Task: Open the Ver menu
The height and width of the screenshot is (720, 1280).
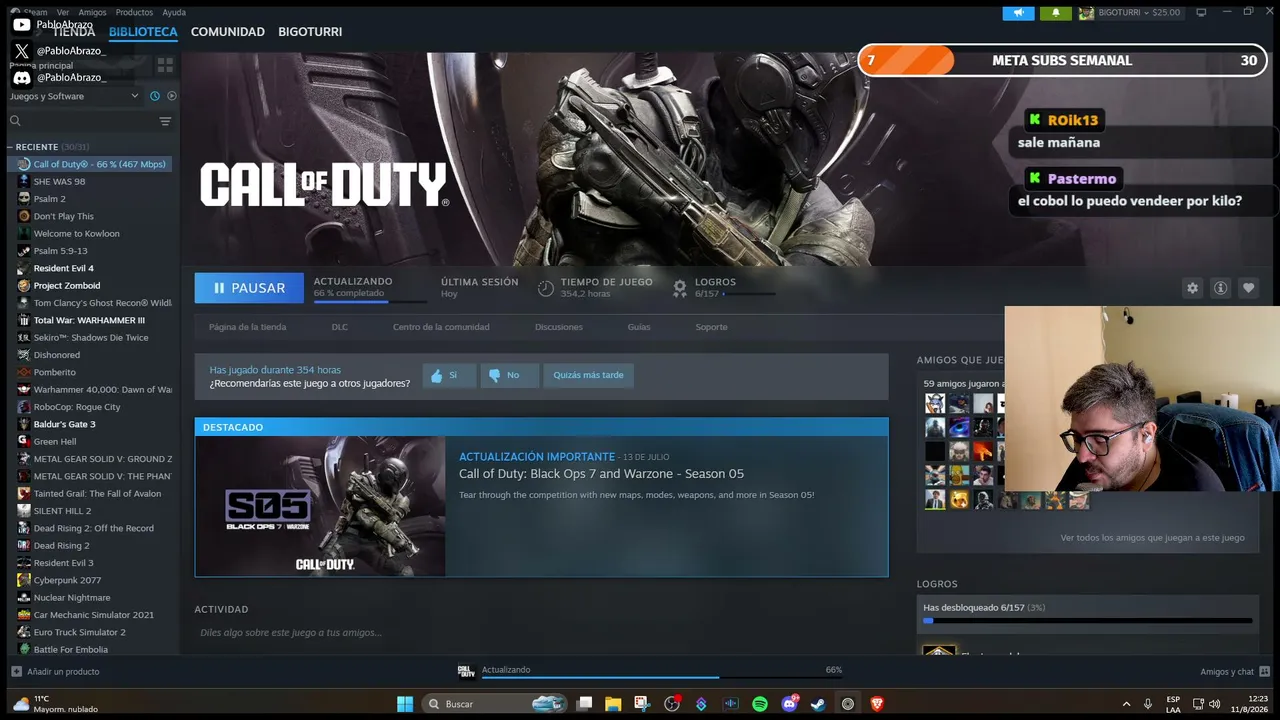Action: tap(63, 12)
